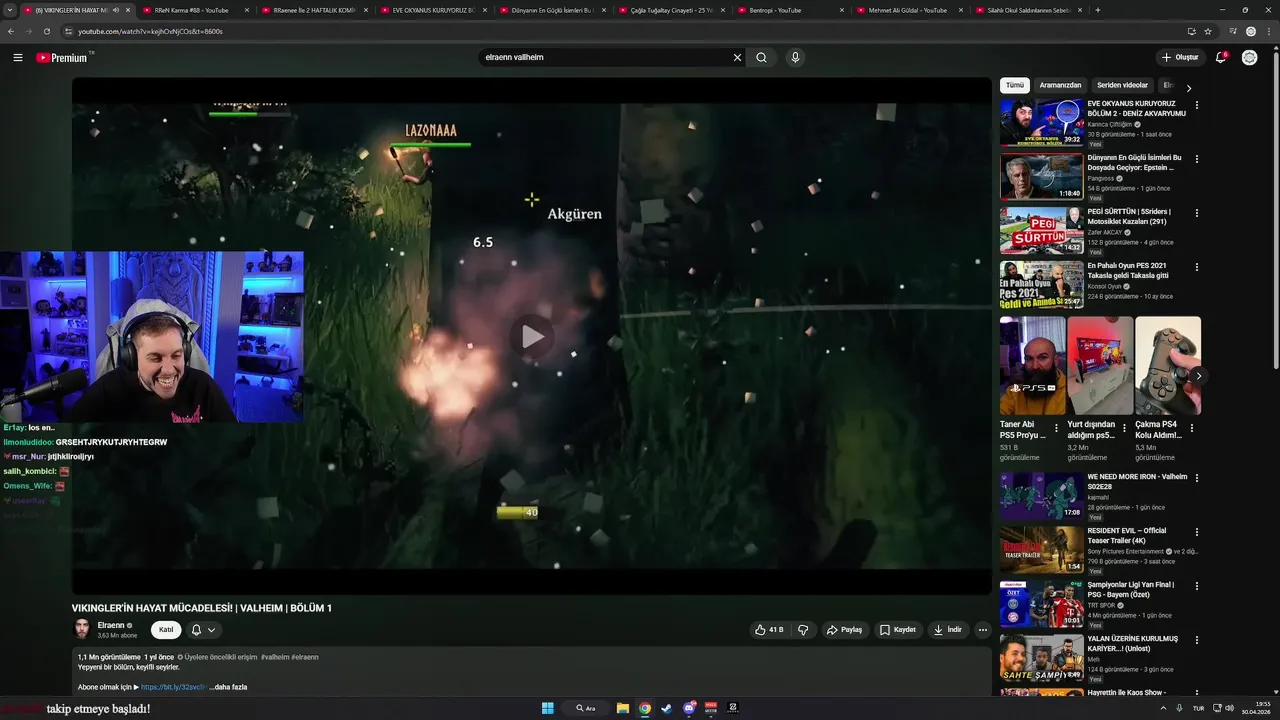Open the Elraenn subscription bell dropdown
The image size is (1280, 720).
coord(203,630)
